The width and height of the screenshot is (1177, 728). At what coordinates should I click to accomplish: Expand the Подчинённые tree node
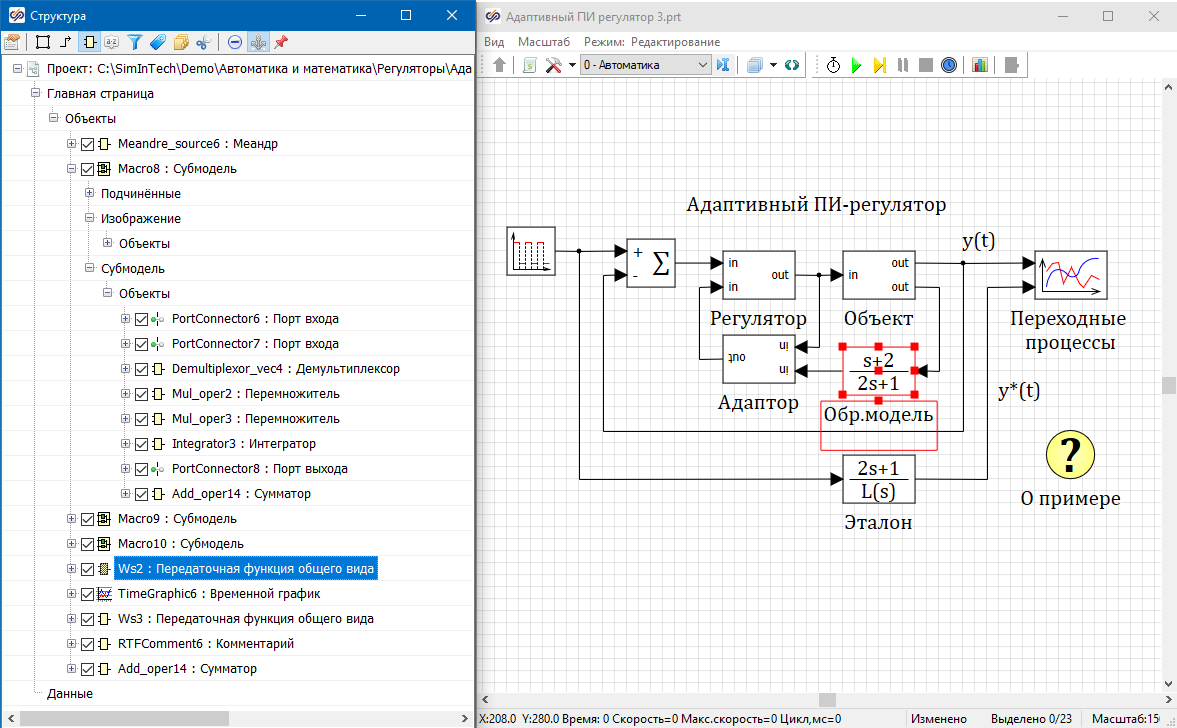pos(90,194)
